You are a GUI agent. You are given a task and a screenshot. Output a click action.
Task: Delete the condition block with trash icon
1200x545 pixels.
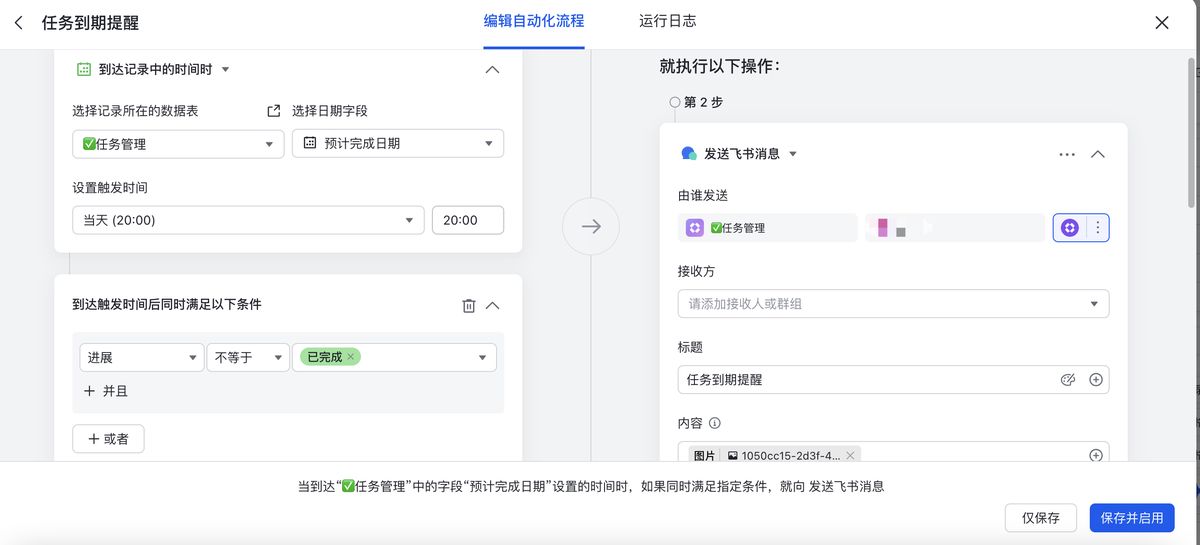[468, 306]
